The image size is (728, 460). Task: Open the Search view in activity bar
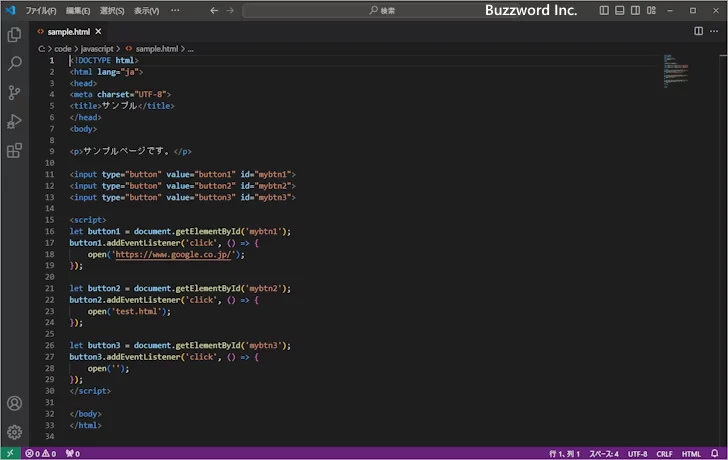14,63
